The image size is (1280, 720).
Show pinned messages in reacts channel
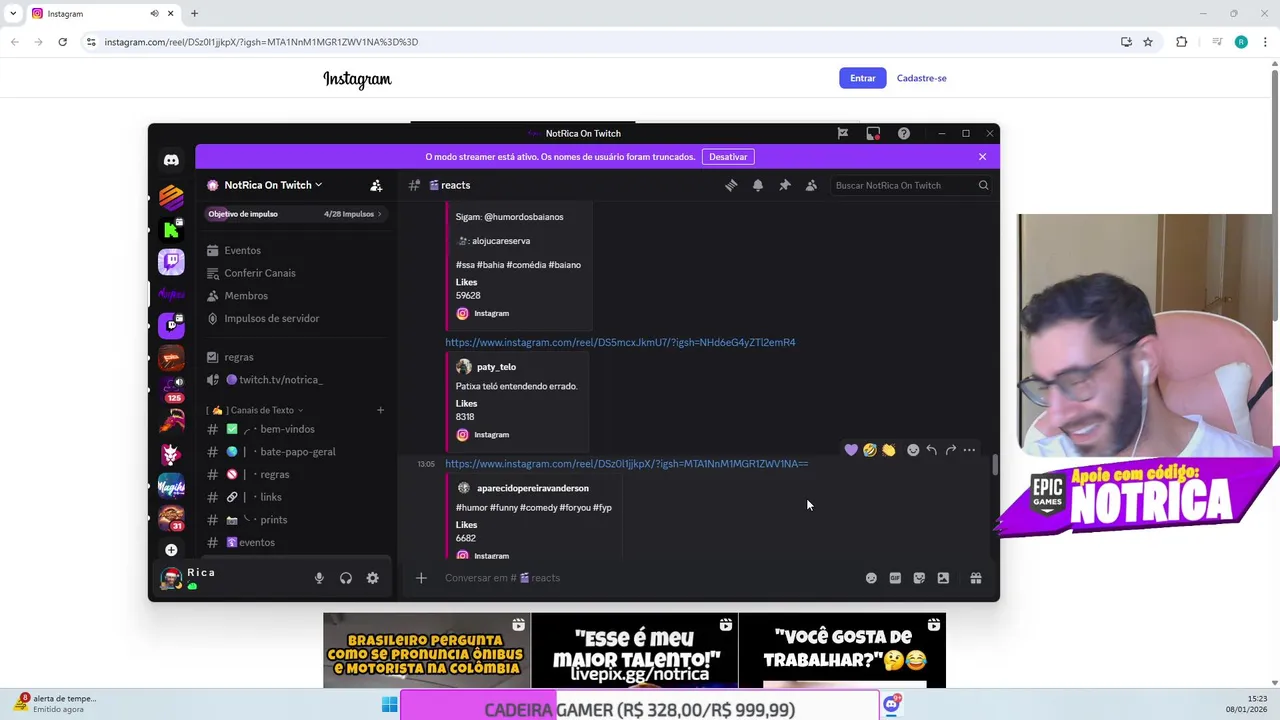pyautogui.click(x=785, y=185)
